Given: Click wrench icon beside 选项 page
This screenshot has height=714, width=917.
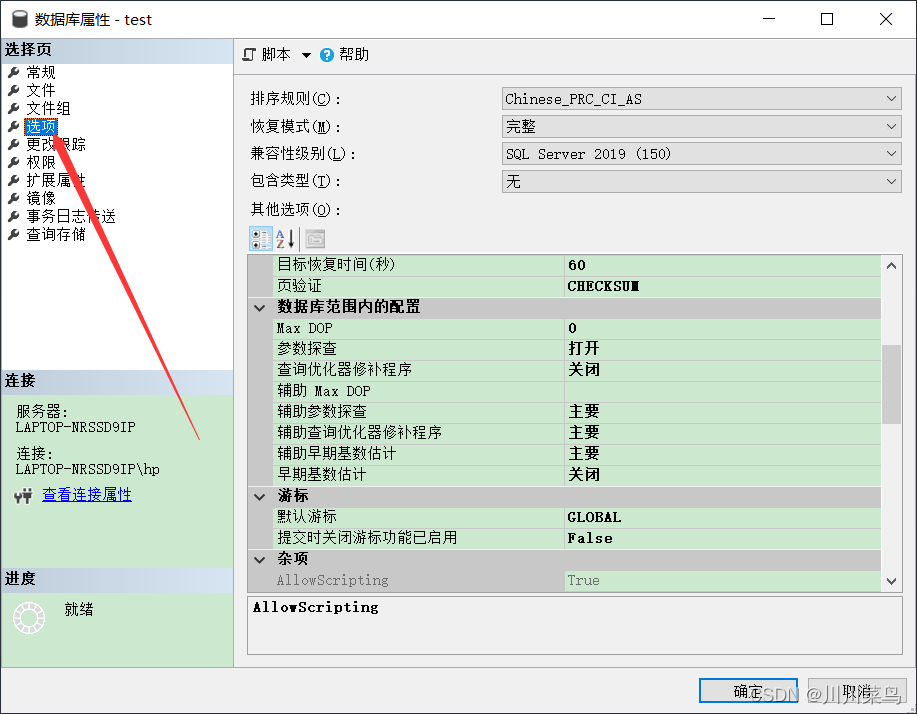Looking at the screenshot, I should click(13, 126).
